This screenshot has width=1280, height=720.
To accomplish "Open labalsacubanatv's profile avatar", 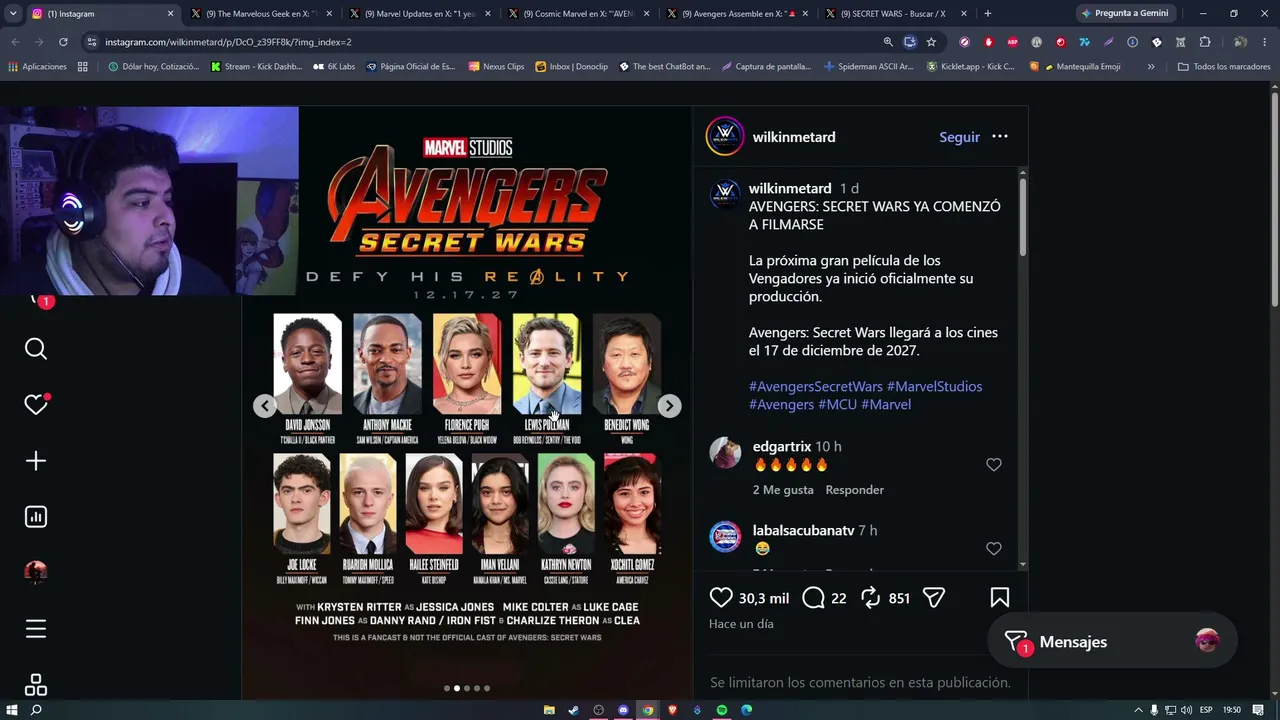I will (x=725, y=537).
